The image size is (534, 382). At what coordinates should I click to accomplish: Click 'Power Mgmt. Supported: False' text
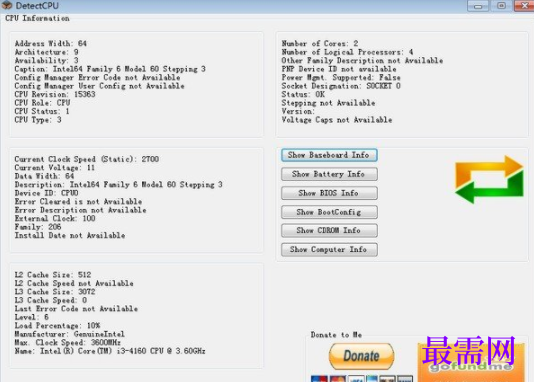pos(341,77)
